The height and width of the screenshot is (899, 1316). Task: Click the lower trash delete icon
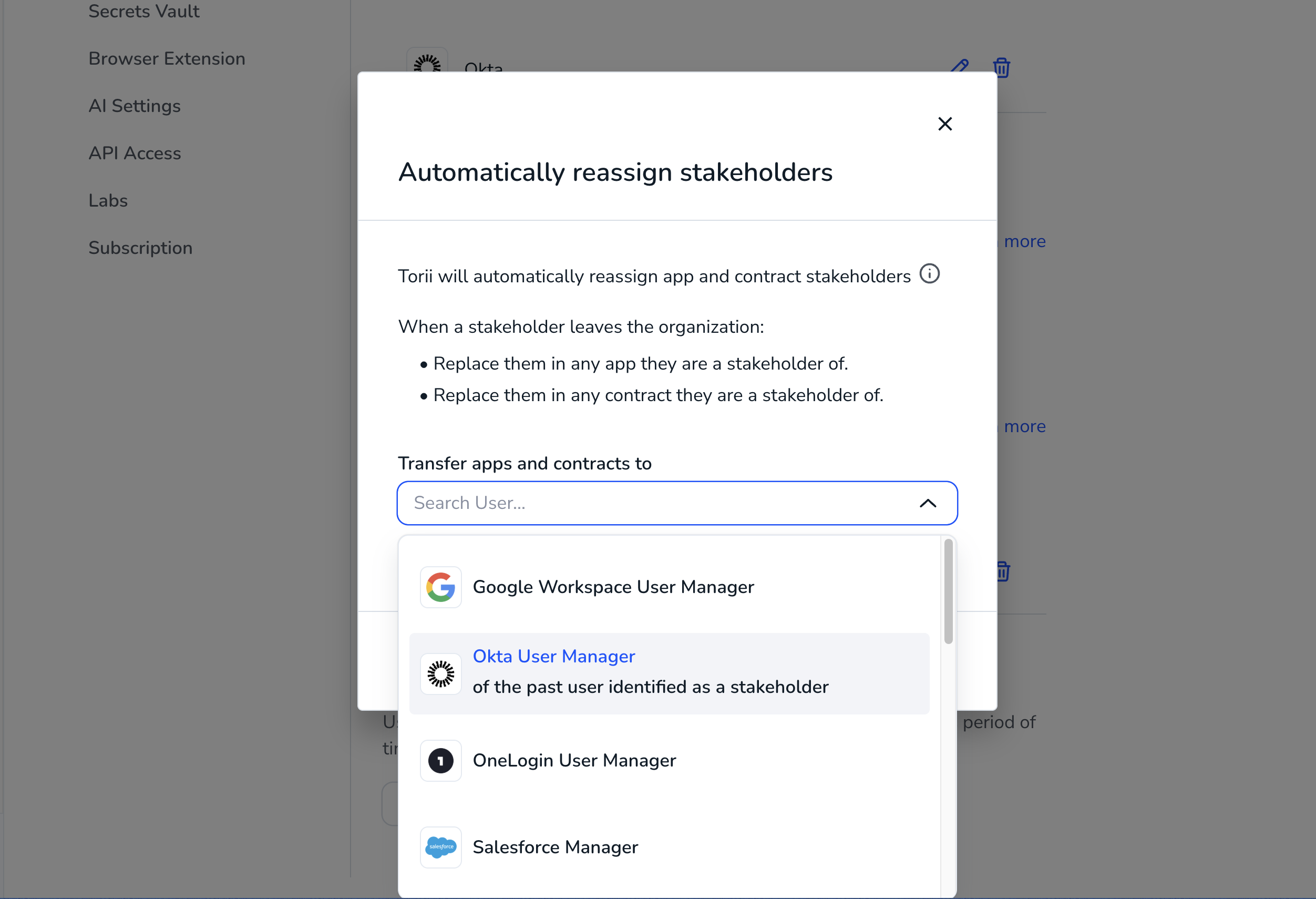pos(1002,571)
